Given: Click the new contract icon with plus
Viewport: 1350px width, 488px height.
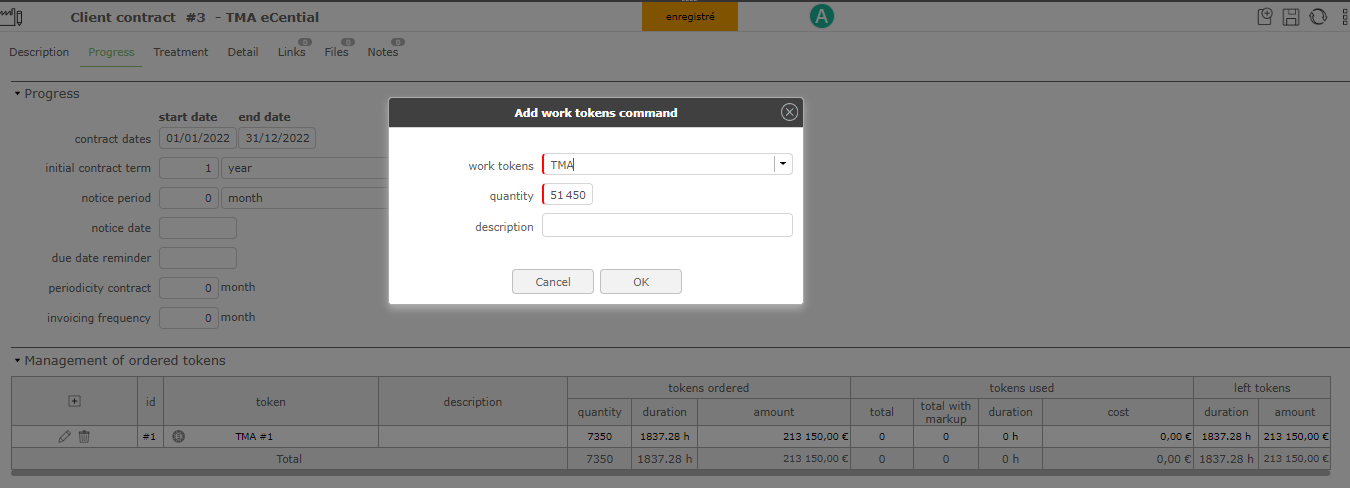Looking at the screenshot, I should (x=1265, y=17).
